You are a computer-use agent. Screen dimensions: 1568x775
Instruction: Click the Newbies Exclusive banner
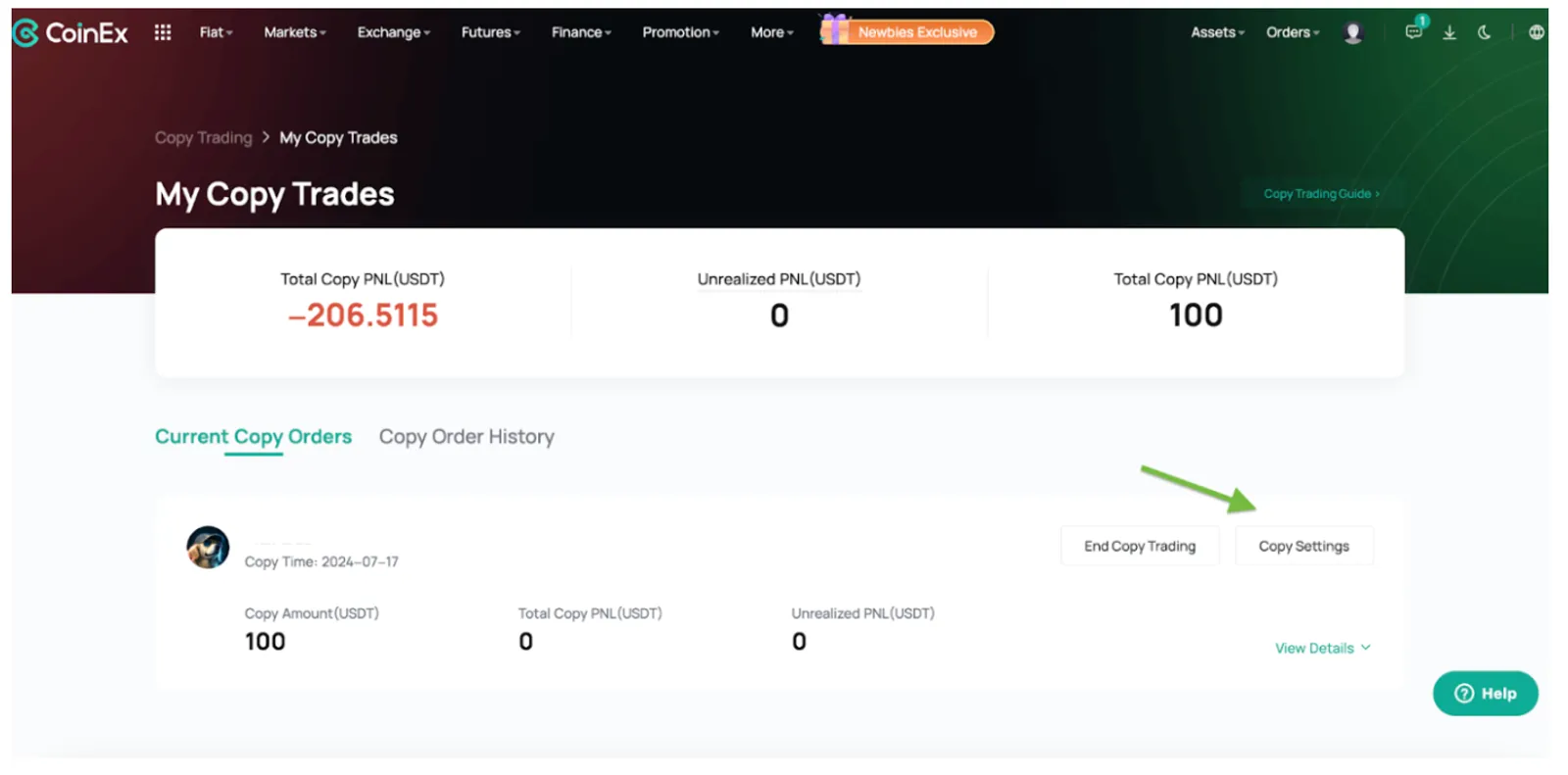point(907,31)
